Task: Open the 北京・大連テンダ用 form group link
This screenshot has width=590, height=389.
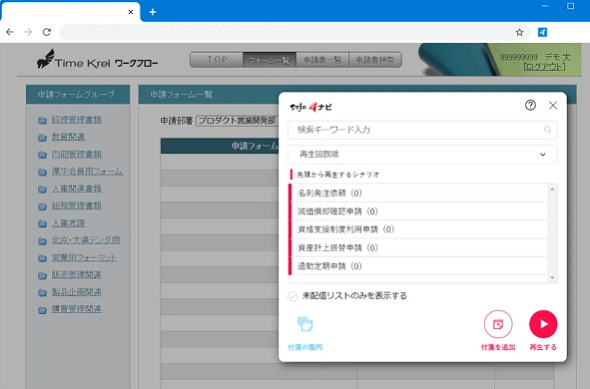Action: point(86,240)
